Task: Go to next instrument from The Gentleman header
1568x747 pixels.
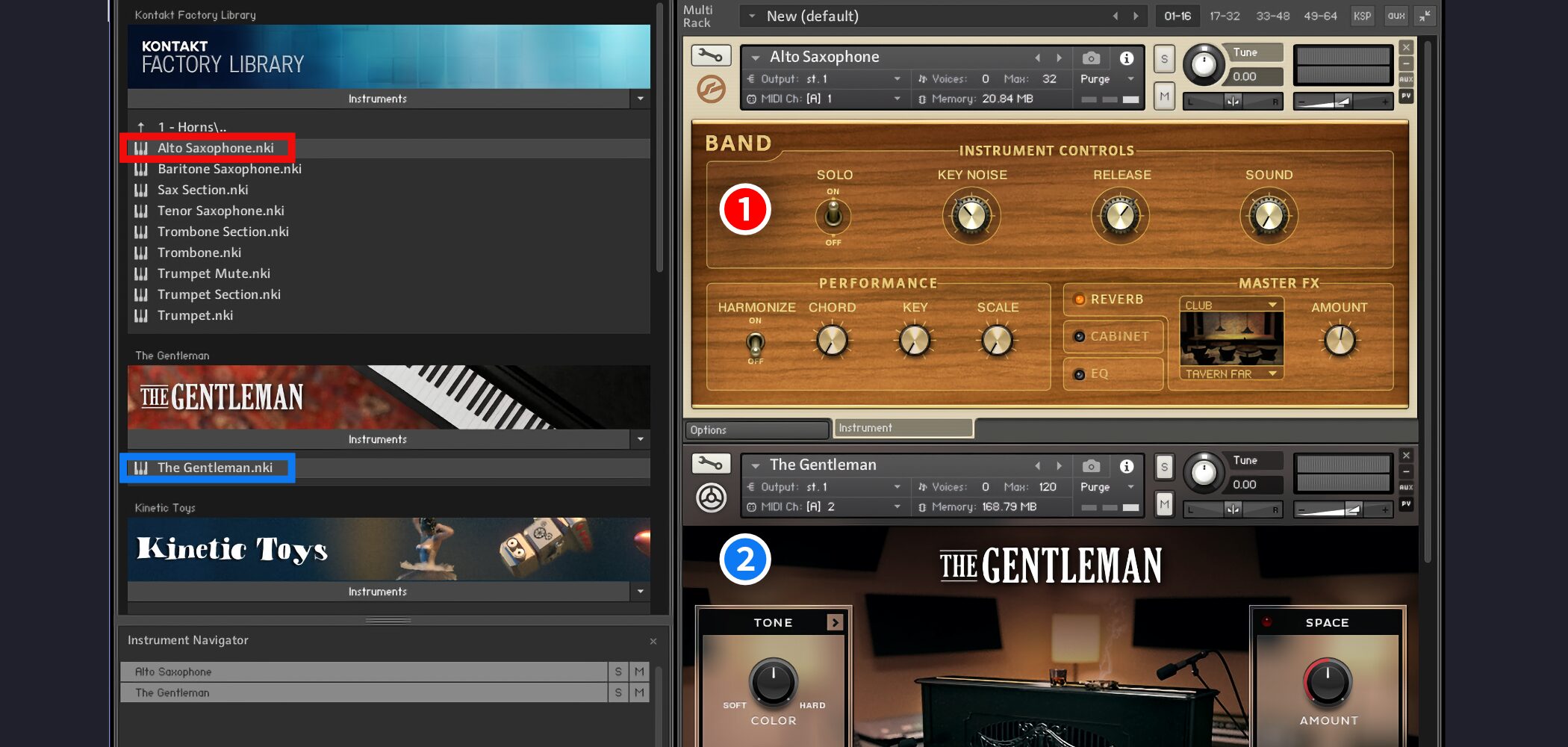Action: [x=1059, y=466]
